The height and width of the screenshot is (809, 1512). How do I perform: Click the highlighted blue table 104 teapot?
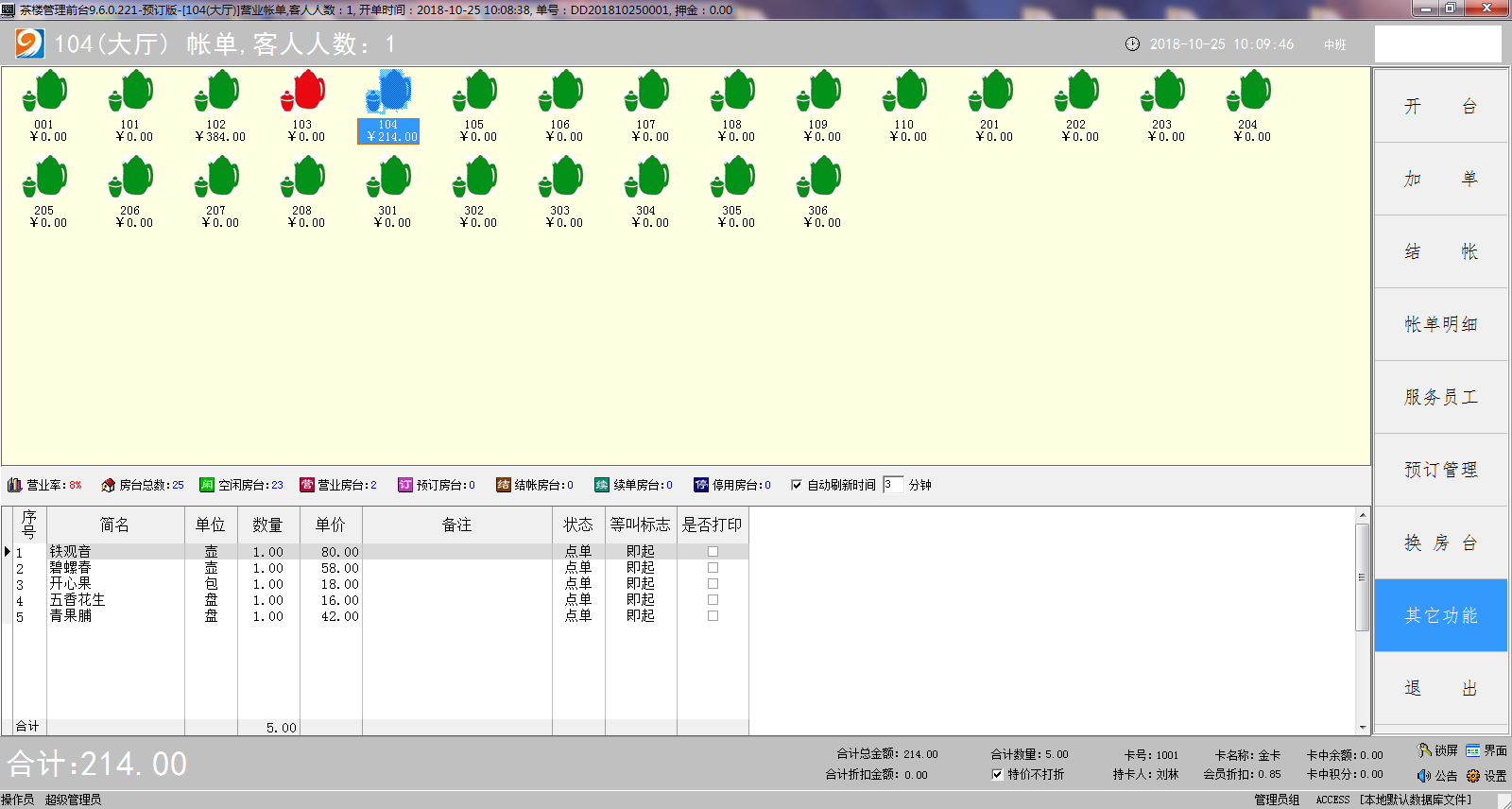388,92
